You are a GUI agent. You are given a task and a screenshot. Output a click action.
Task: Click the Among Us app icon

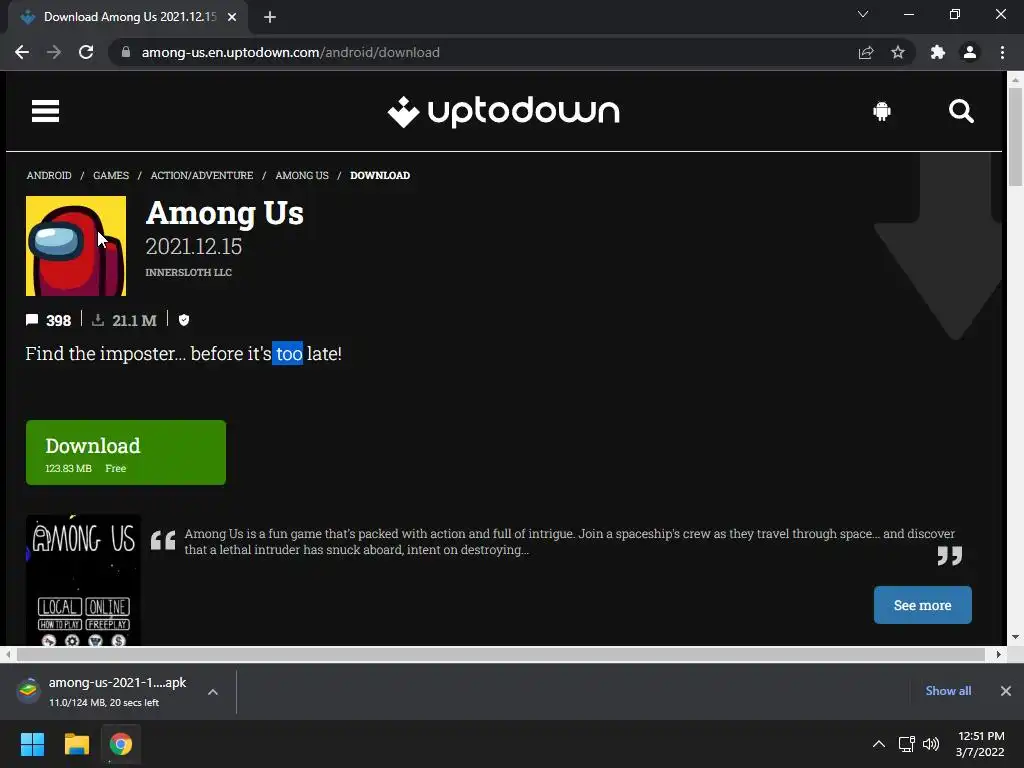tap(76, 246)
